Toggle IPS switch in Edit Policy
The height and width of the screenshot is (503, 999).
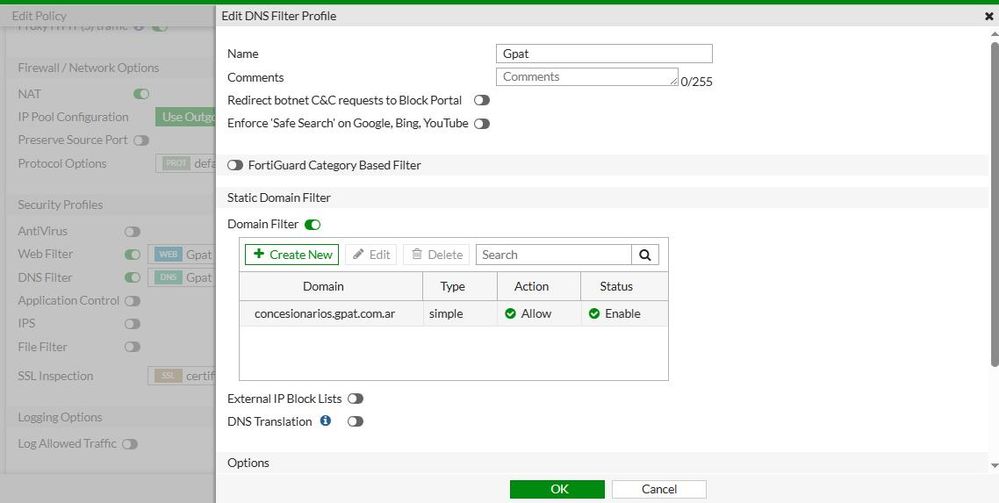133,324
